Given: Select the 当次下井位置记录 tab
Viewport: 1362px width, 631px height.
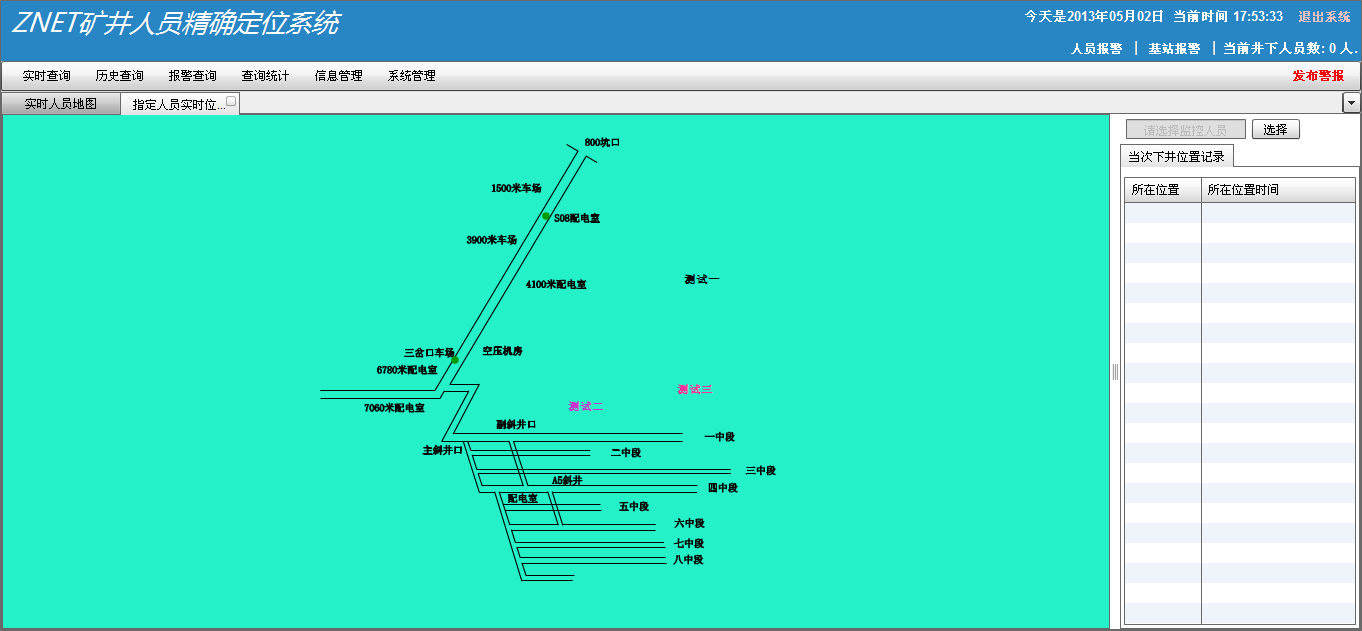Looking at the screenshot, I should [1176, 156].
